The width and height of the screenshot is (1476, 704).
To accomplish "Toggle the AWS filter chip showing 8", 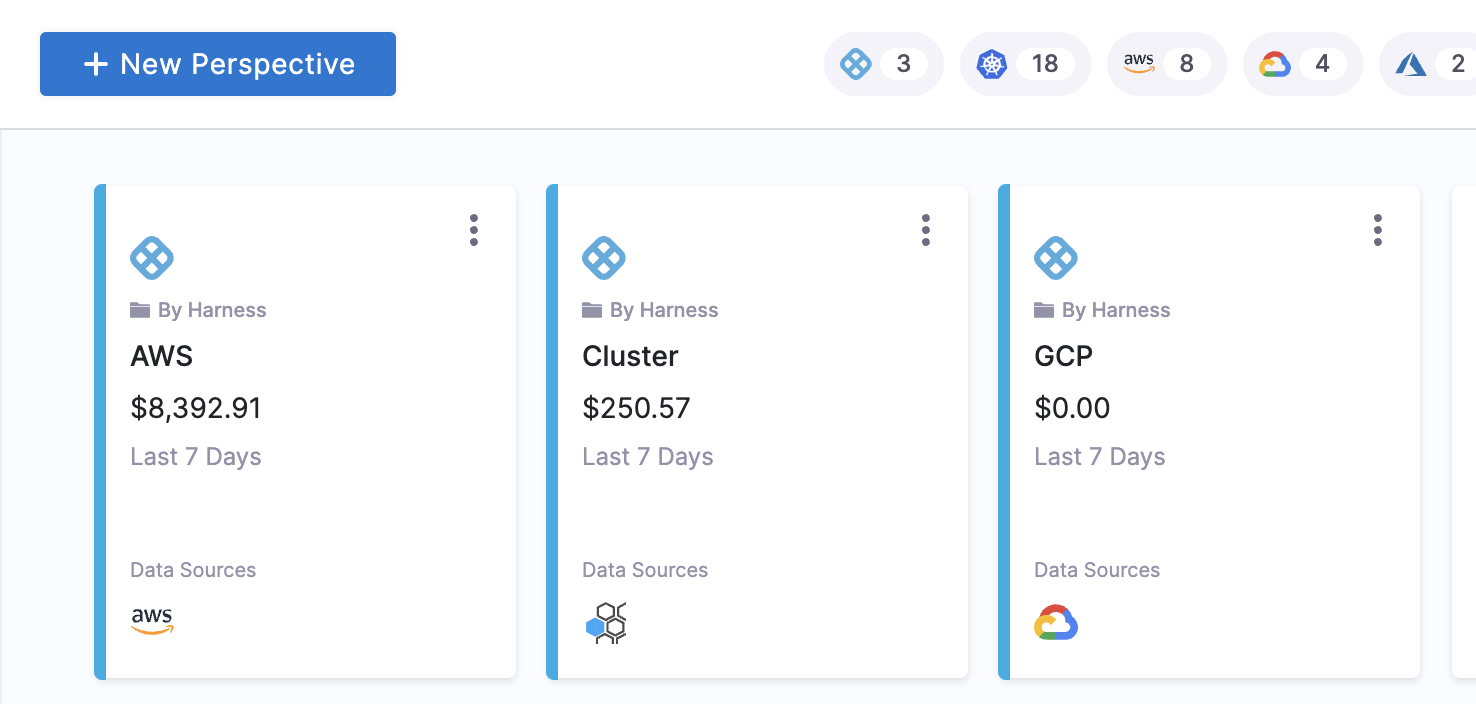I will (x=1166, y=64).
